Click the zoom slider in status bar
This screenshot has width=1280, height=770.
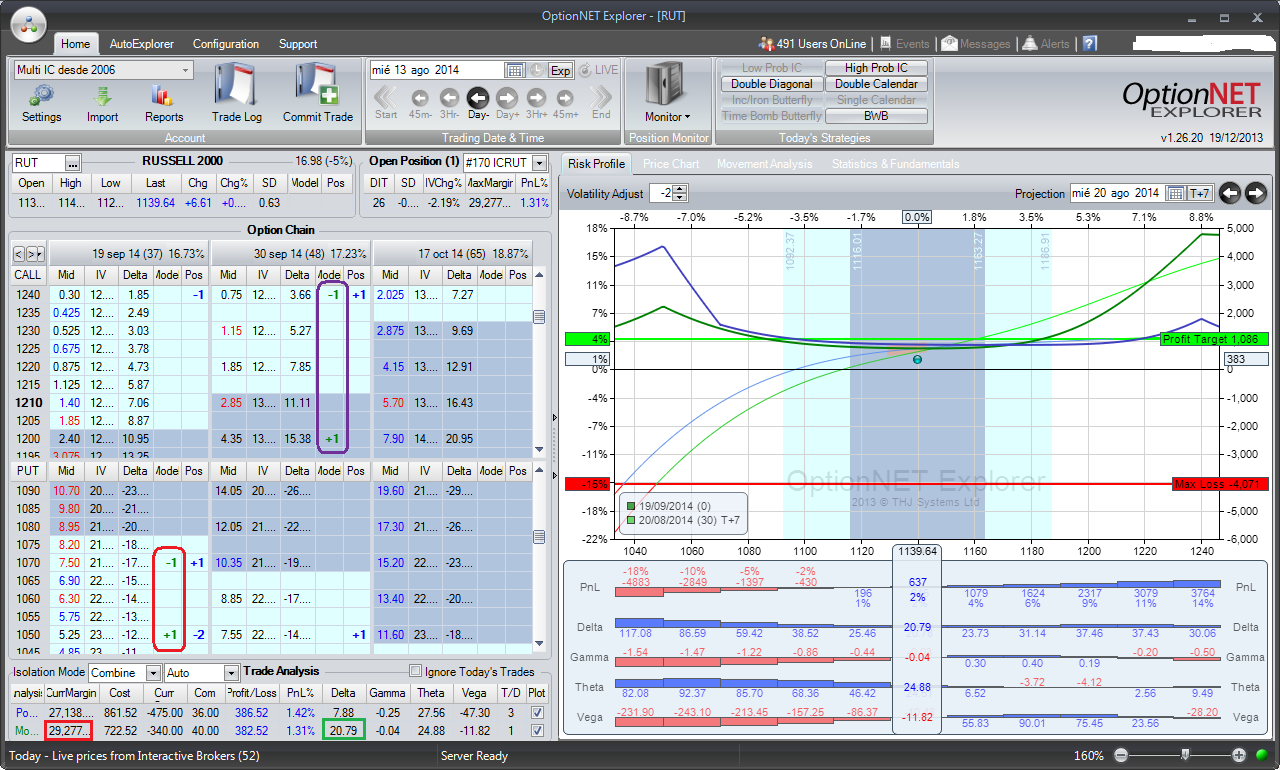click(1185, 755)
